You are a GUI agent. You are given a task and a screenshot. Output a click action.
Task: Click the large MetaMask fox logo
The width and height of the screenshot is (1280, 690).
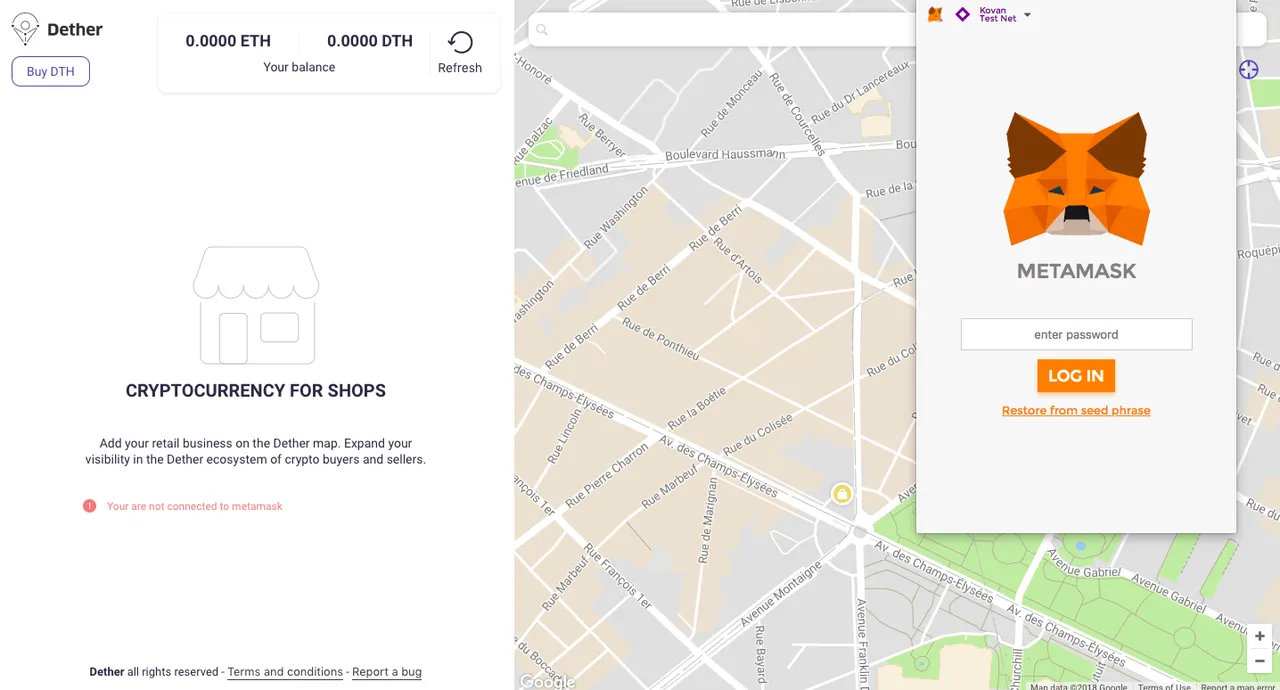1077,179
